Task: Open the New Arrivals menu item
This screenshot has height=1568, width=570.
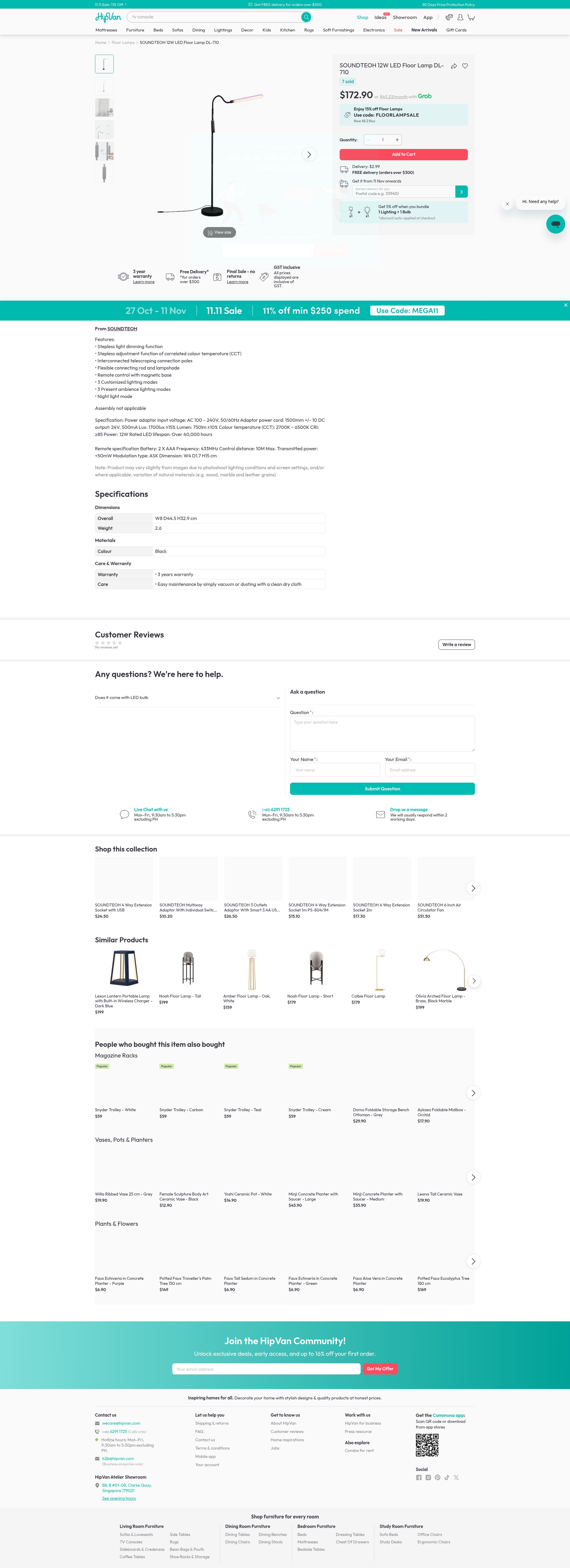Action: tap(424, 30)
